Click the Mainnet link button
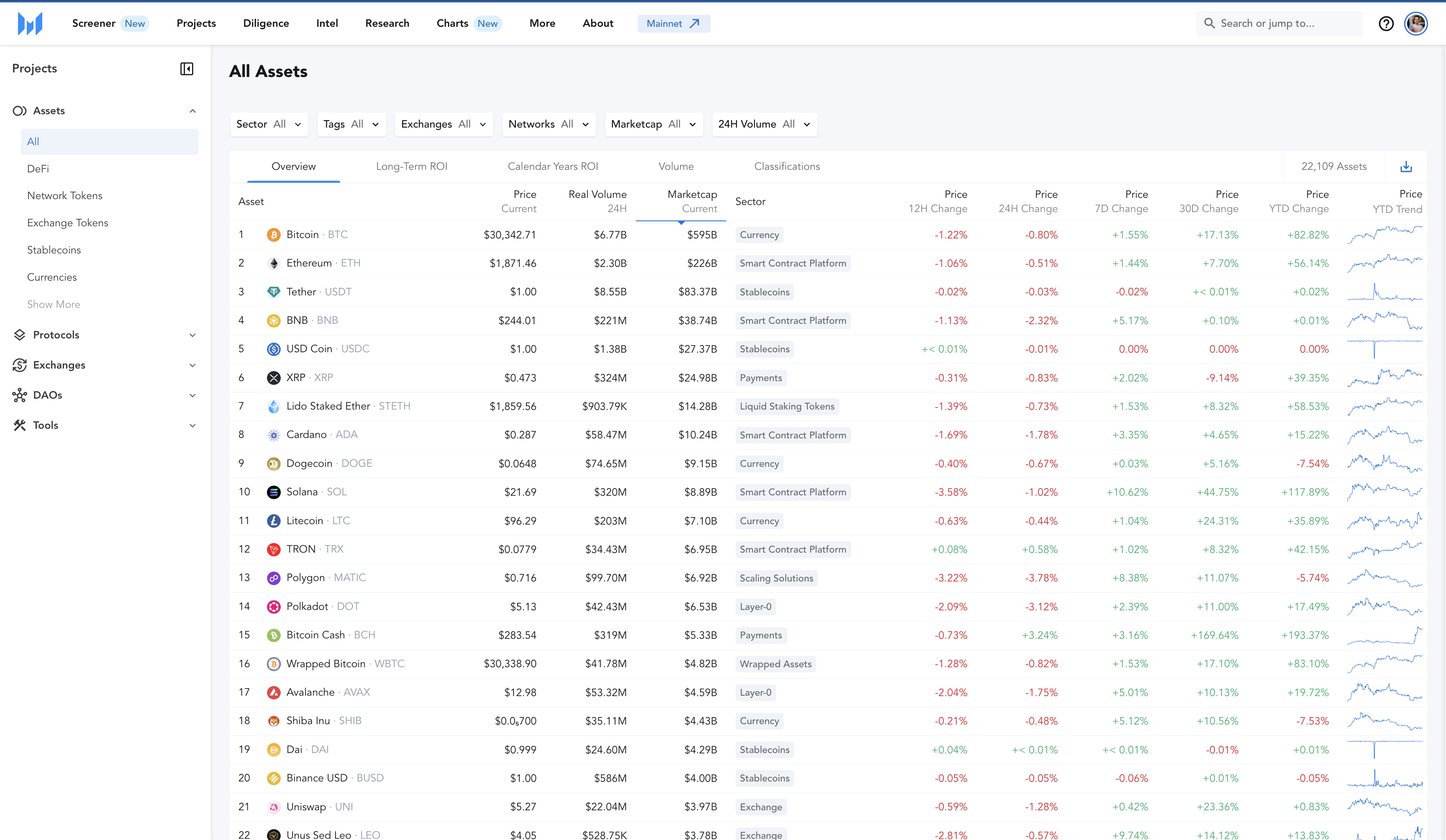This screenshot has width=1446, height=840. pos(673,23)
